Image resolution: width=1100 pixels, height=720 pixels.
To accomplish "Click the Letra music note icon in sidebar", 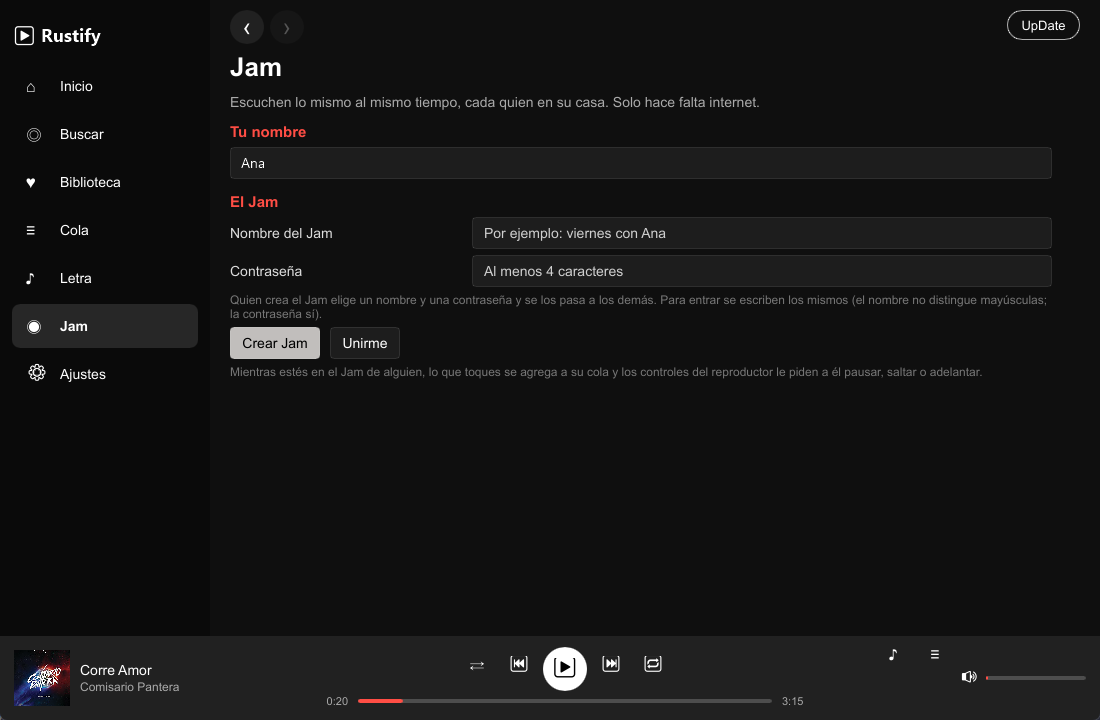I will [30, 279].
